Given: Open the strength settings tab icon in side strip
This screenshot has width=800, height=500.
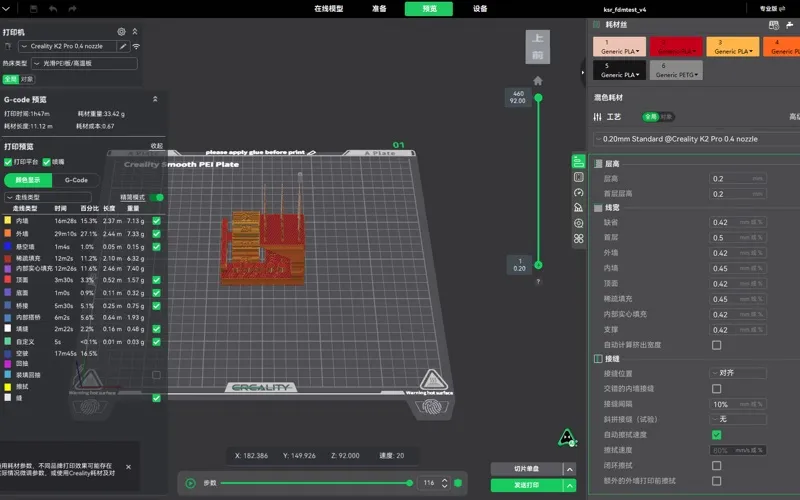Looking at the screenshot, I should 578,177.
